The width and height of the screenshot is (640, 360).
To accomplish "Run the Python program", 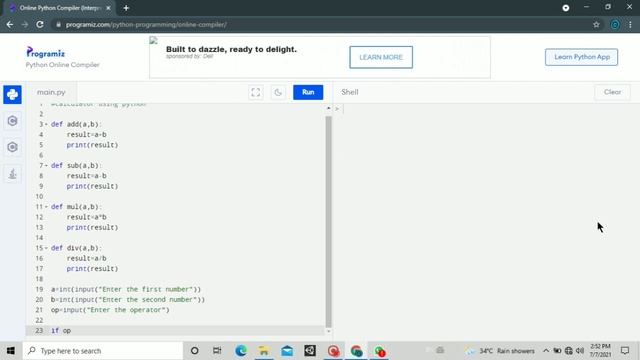I will click(x=308, y=92).
